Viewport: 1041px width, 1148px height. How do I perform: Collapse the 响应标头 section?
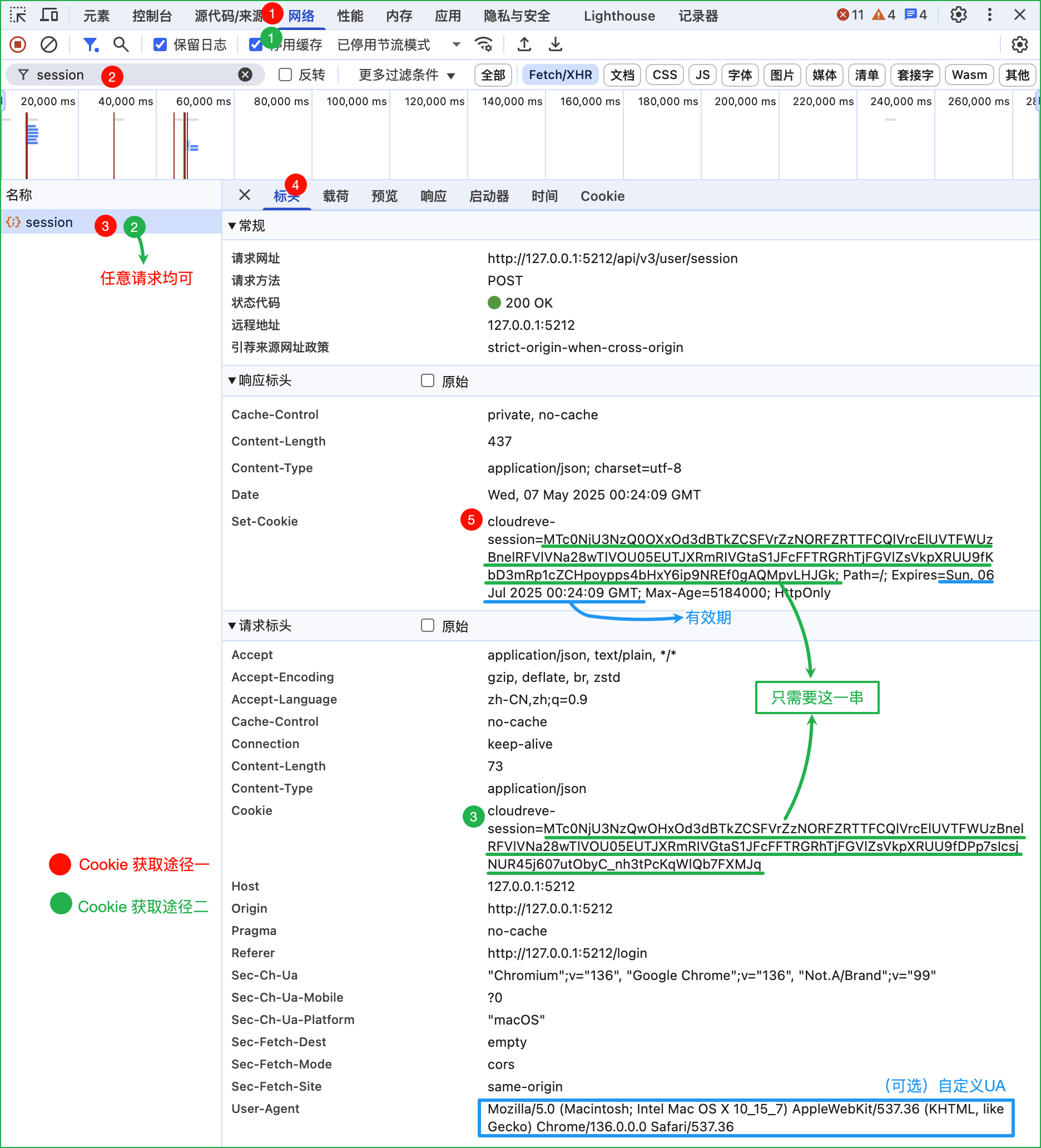click(x=234, y=380)
